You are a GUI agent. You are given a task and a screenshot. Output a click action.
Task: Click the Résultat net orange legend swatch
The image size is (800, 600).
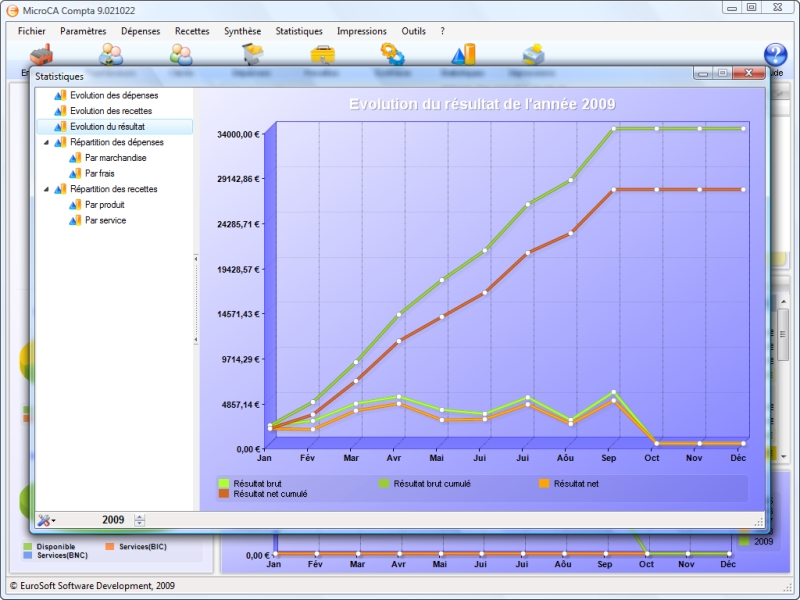pyautogui.click(x=544, y=483)
